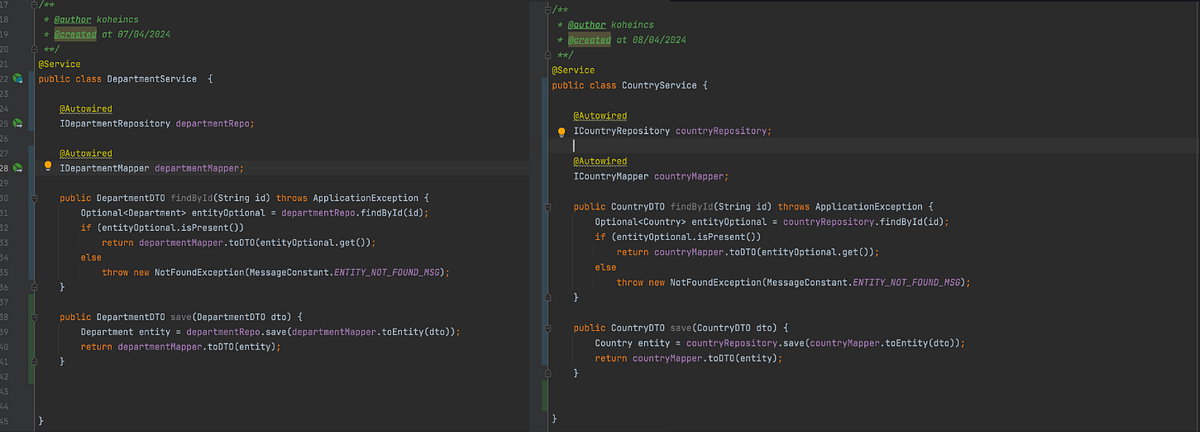This screenshot has width=1200, height=432.
Task: Click Spring bean gutter icon beside DepartmentService class
Action: (19, 78)
